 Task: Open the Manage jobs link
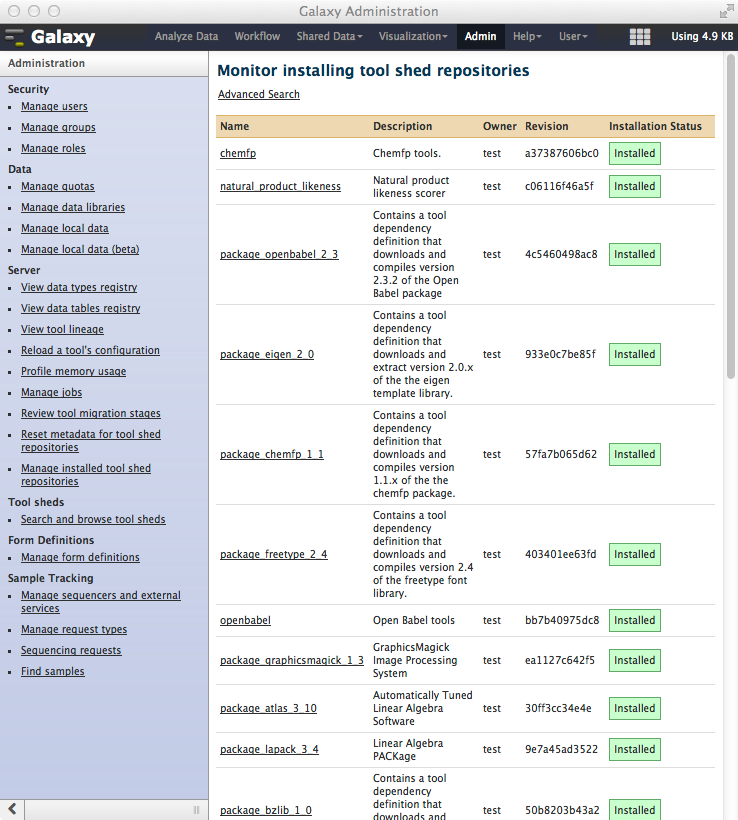click(51, 392)
